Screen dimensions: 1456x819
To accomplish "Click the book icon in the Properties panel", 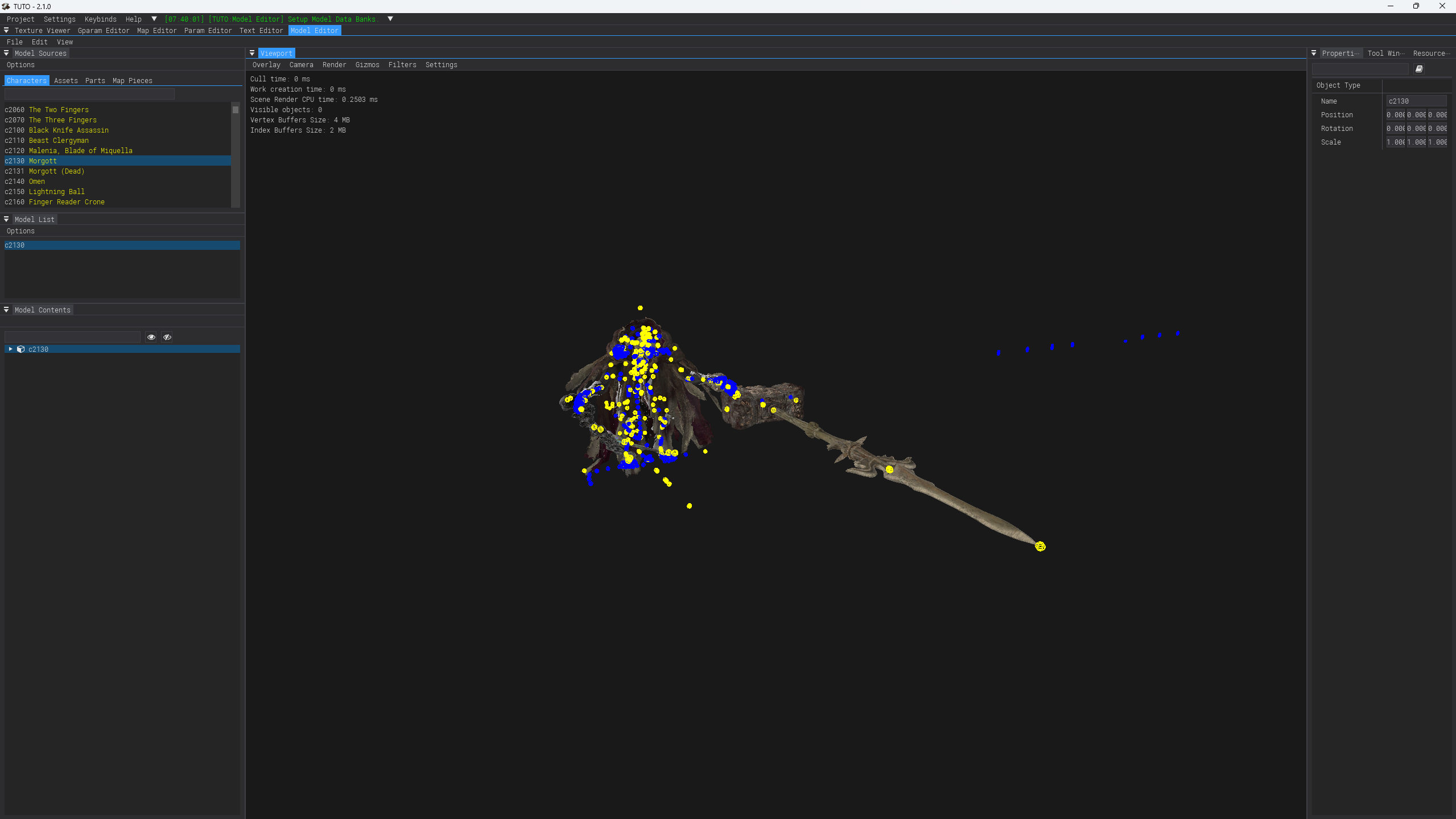I will click(1419, 69).
